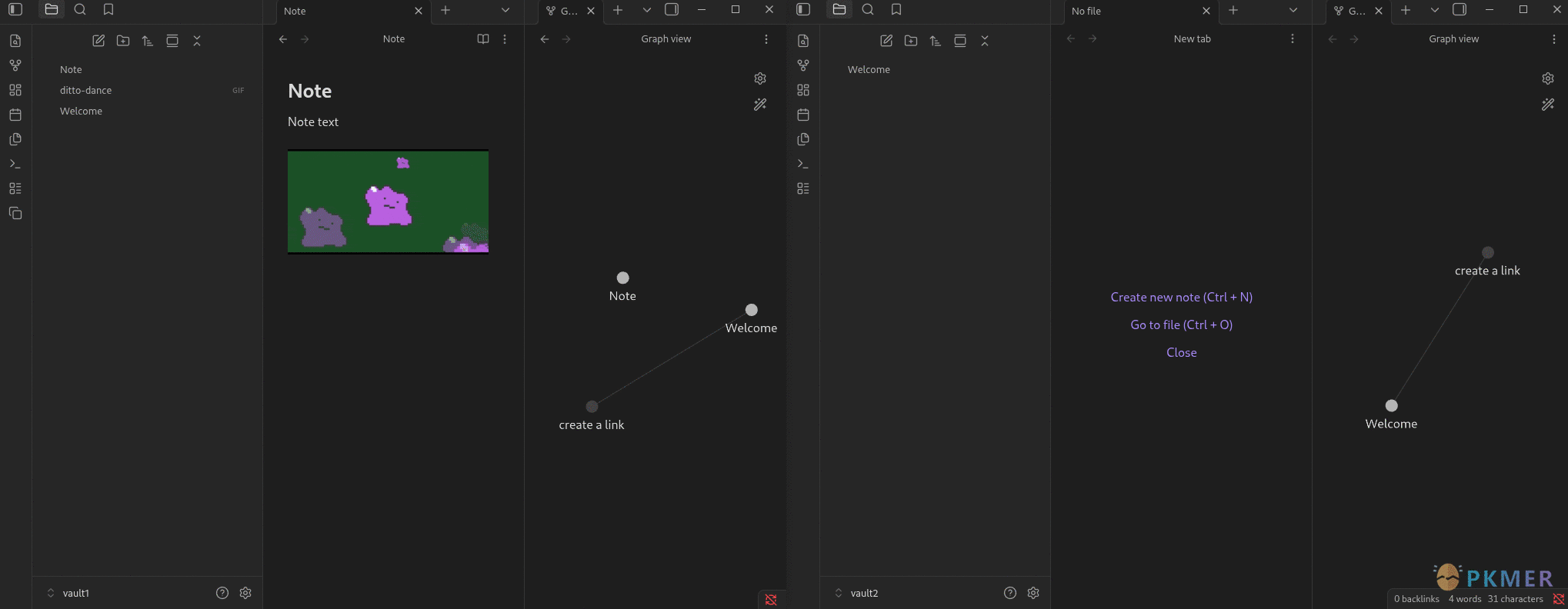Open search pane in vault1 sidebar
Screen dimensions: 1568x609
point(80,10)
